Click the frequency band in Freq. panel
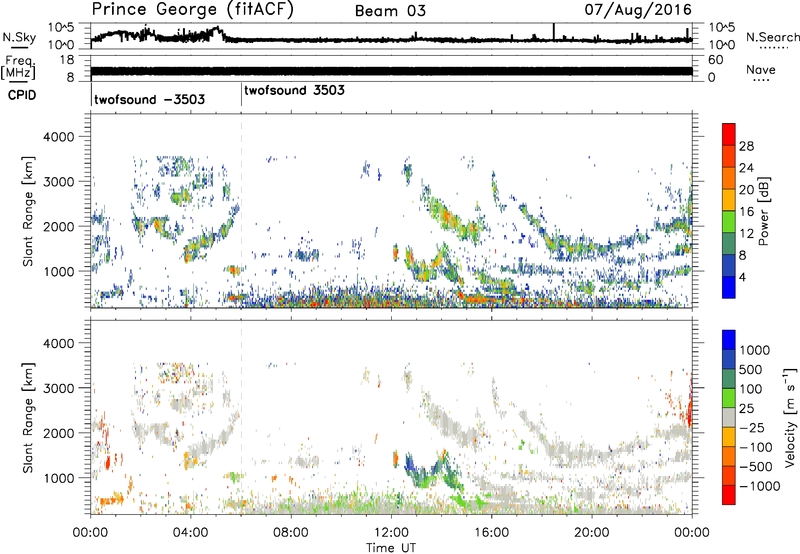This screenshot has width=800, height=554. [391, 71]
